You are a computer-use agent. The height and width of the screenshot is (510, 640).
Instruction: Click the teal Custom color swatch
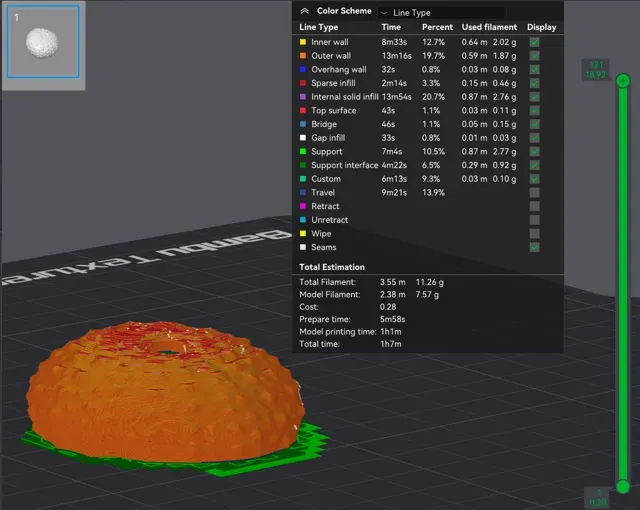303,179
